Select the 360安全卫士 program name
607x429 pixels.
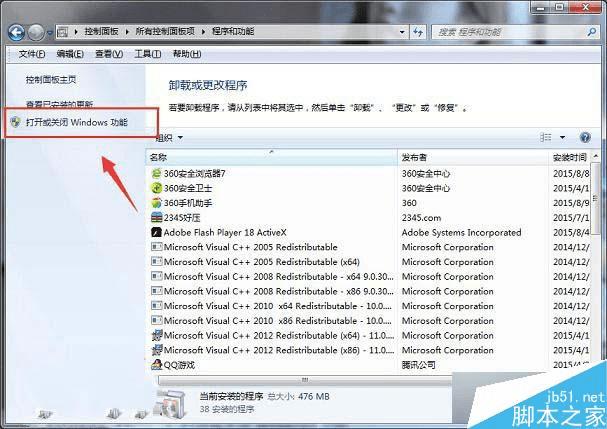[x=188, y=188]
